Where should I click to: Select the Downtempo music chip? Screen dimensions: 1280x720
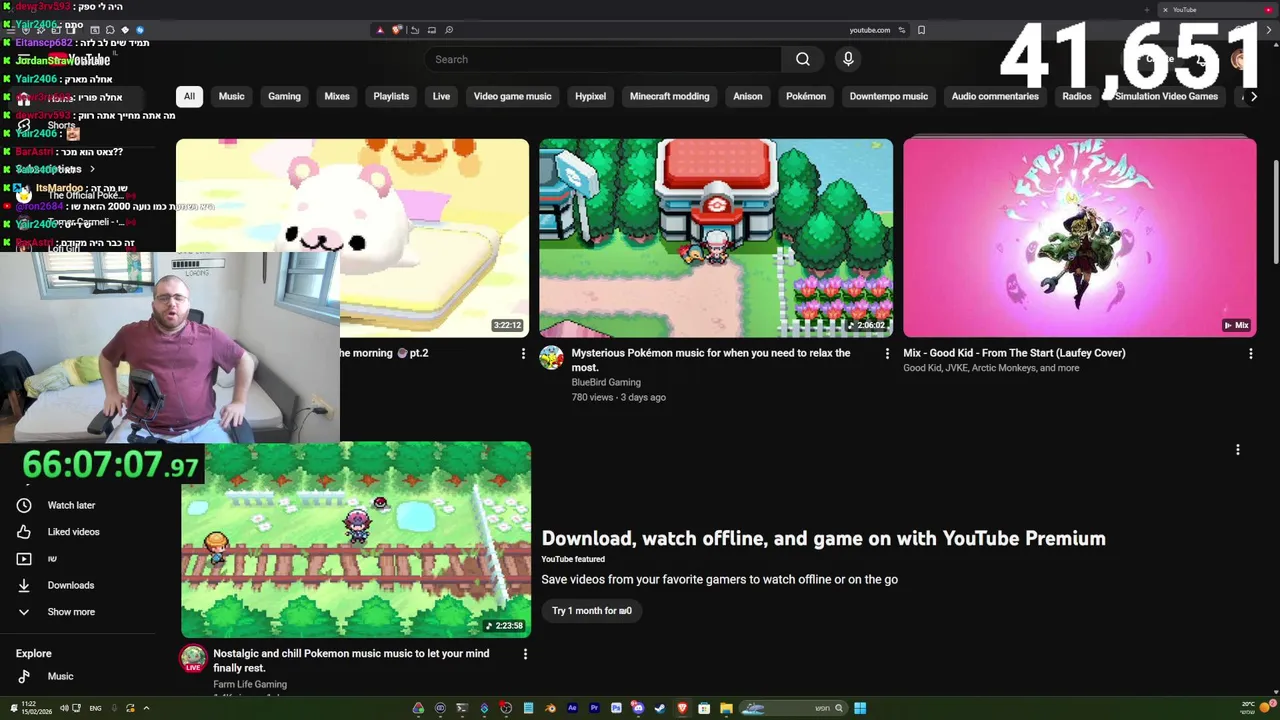pyautogui.click(x=889, y=96)
